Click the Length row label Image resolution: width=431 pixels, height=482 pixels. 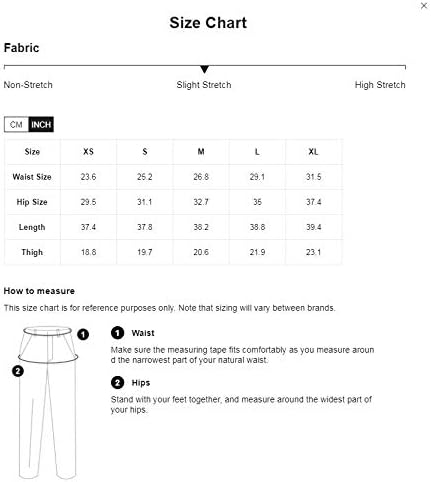pos(32,227)
